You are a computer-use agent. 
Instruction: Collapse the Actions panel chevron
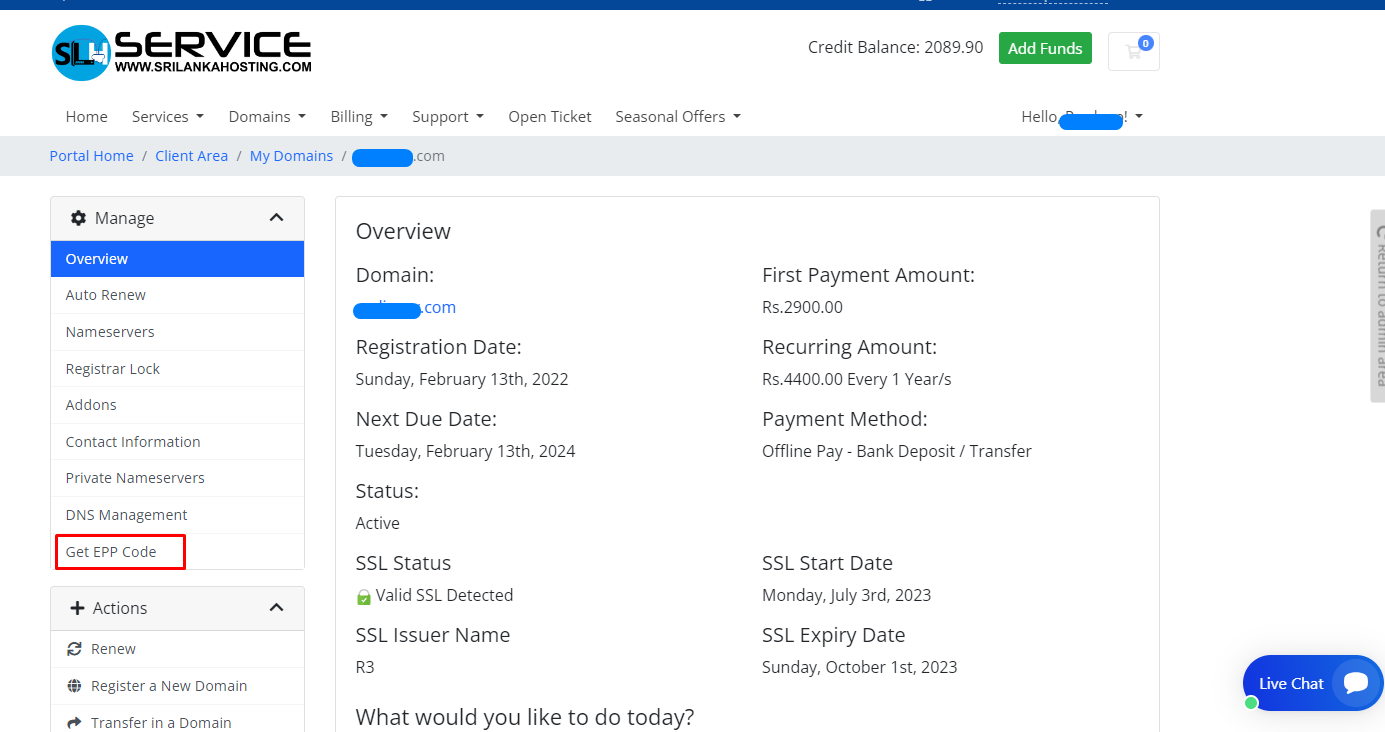coord(277,608)
